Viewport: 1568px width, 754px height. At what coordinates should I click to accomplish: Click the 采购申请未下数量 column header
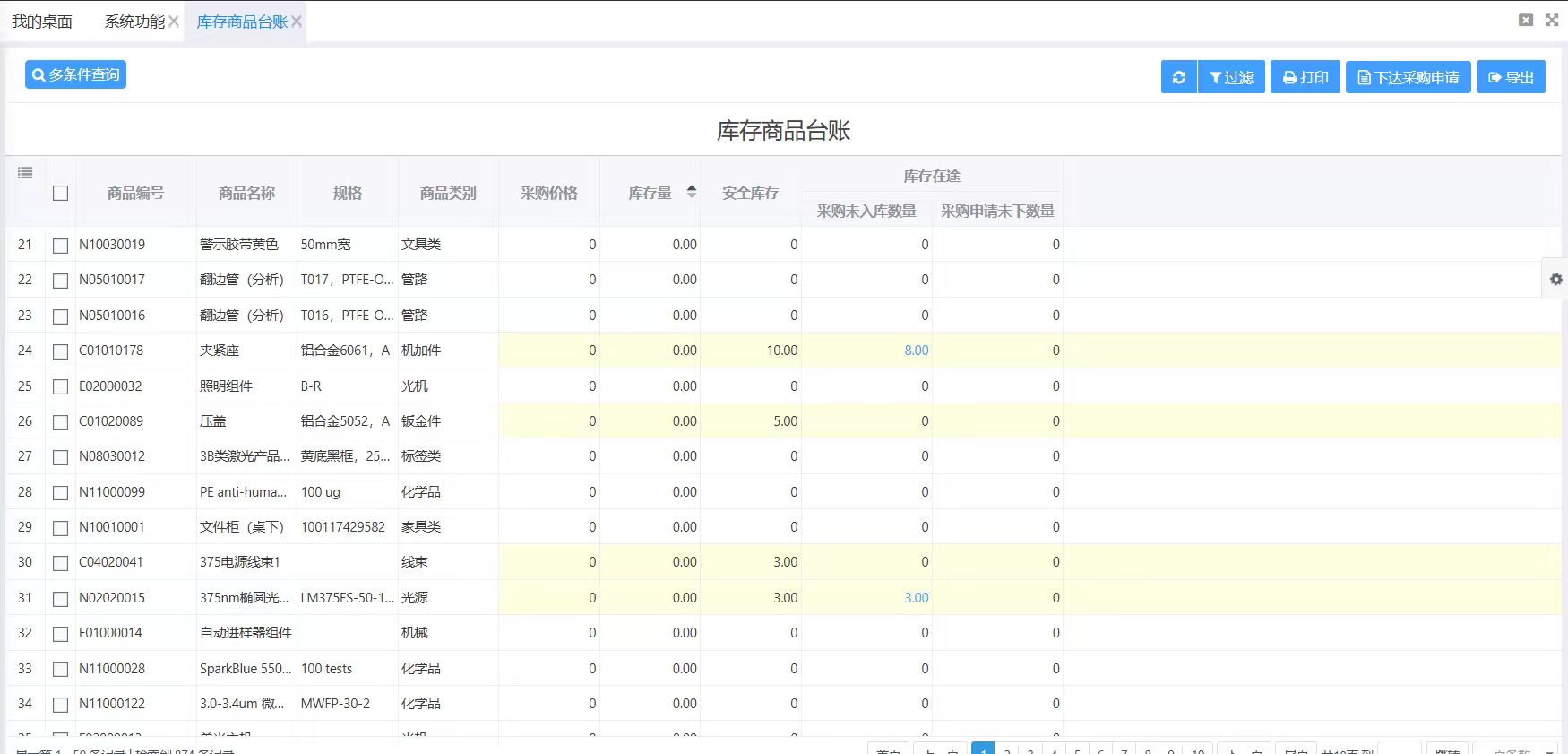point(997,211)
